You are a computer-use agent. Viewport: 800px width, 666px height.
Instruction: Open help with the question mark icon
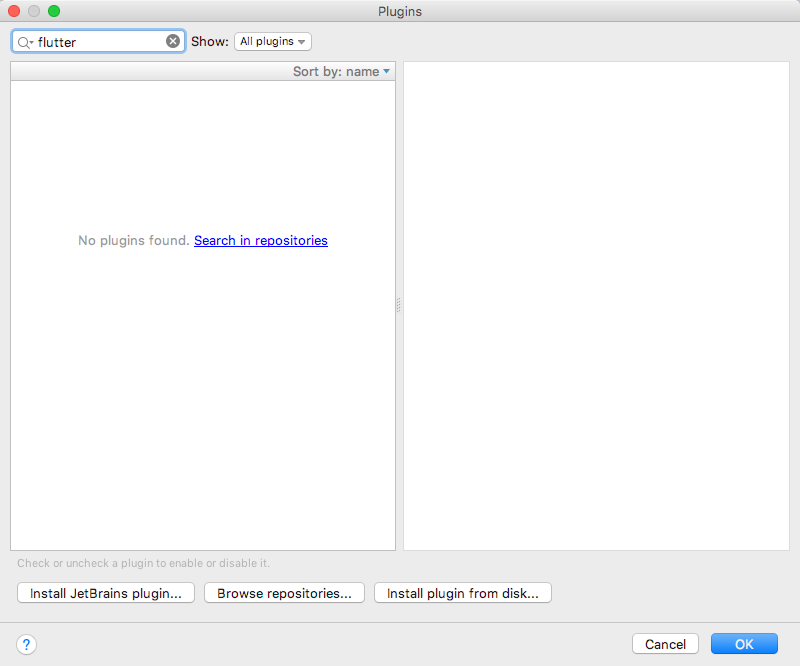pos(27,644)
